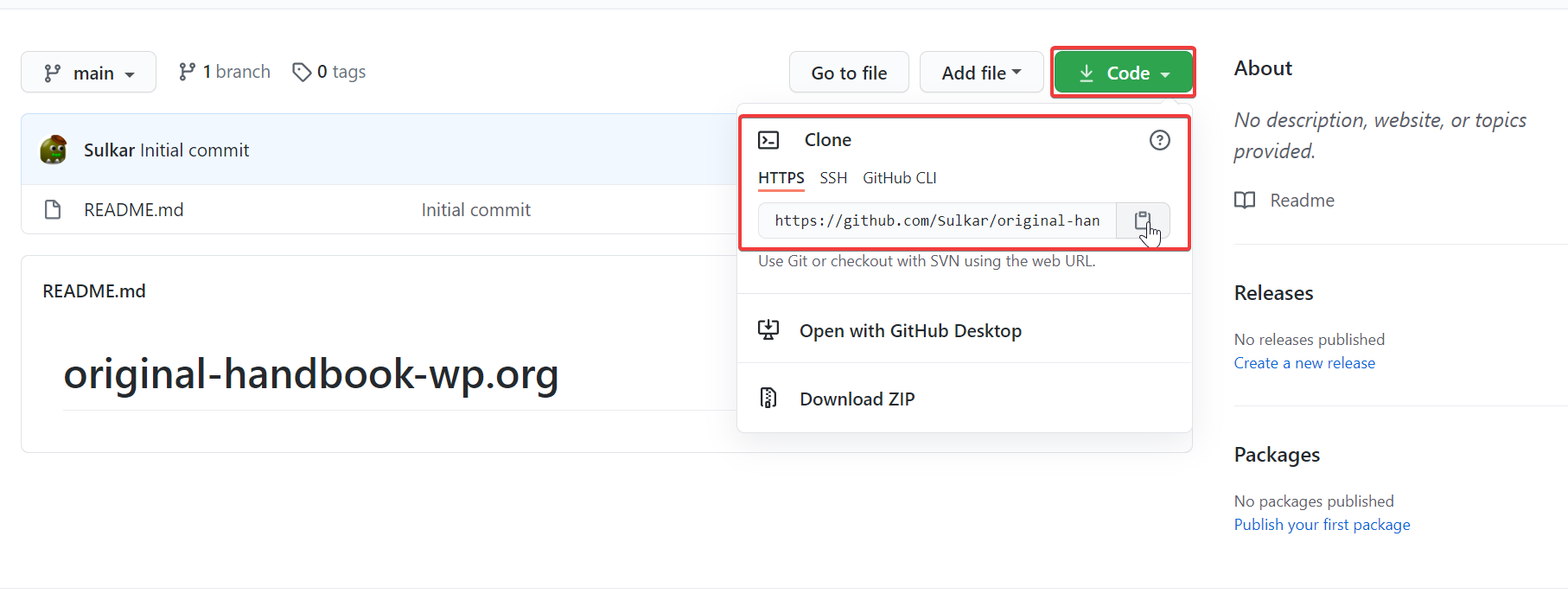Click the ZIP archive icon
1568x600 pixels.
pos(768,399)
